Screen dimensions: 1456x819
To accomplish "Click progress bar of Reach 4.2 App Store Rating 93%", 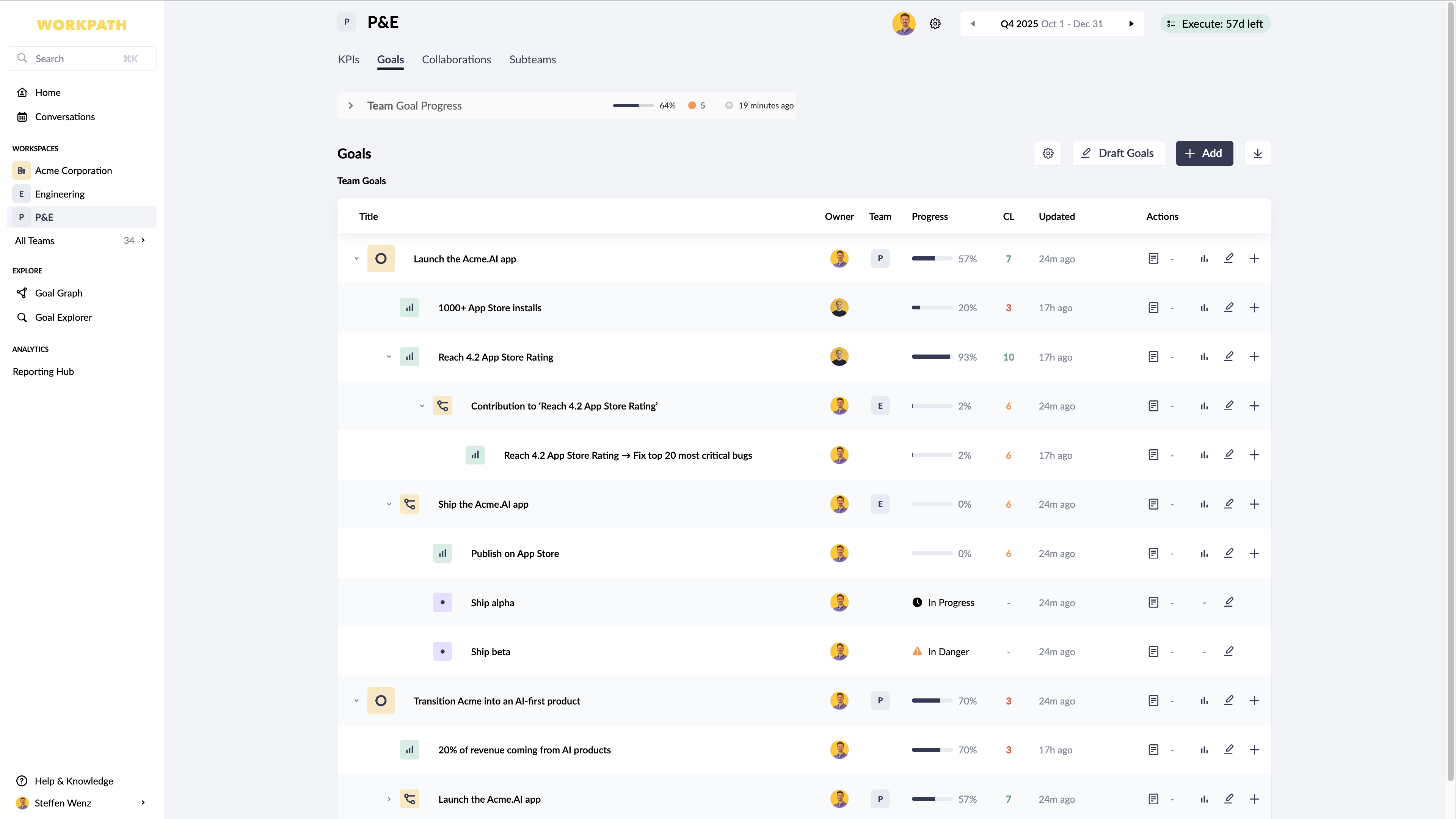I will pyautogui.click(x=932, y=357).
